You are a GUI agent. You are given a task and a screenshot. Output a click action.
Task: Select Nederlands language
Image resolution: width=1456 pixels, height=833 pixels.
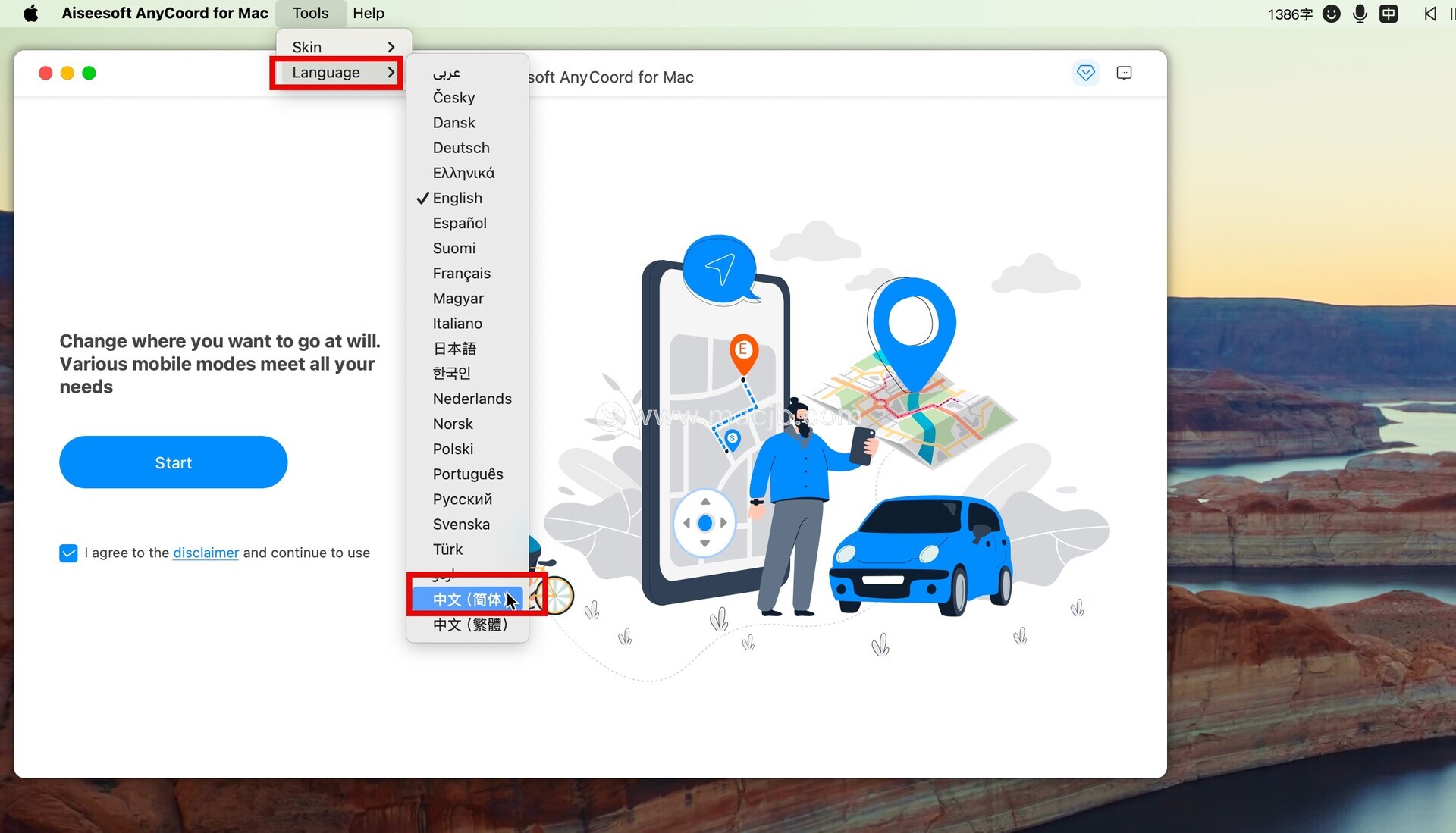pyautogui.click(x=467, y=398)
